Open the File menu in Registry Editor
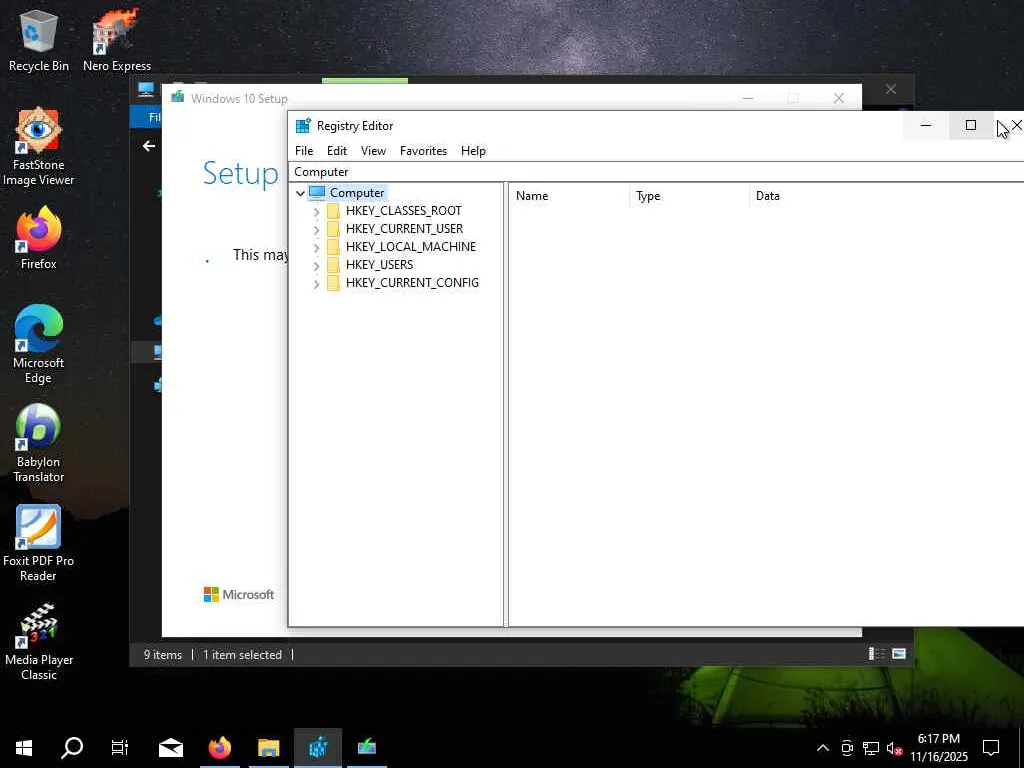The image size is (1024, 768). point(304,151)
